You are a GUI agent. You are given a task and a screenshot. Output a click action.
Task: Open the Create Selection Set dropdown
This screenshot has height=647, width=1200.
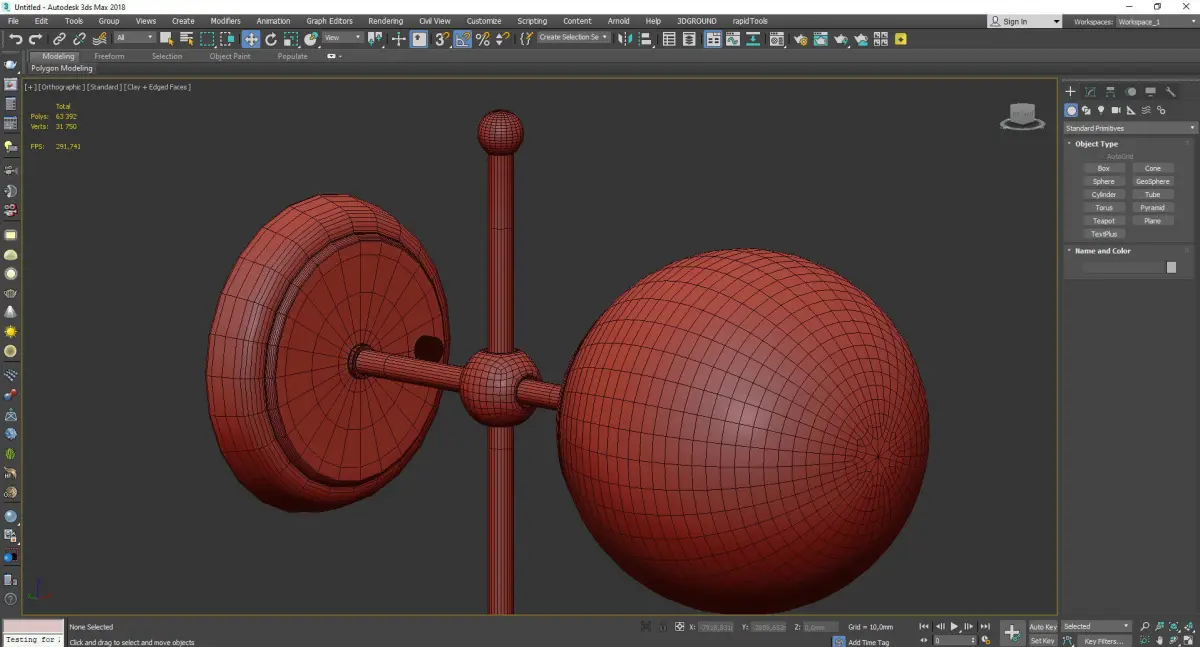tap(573, 37)
